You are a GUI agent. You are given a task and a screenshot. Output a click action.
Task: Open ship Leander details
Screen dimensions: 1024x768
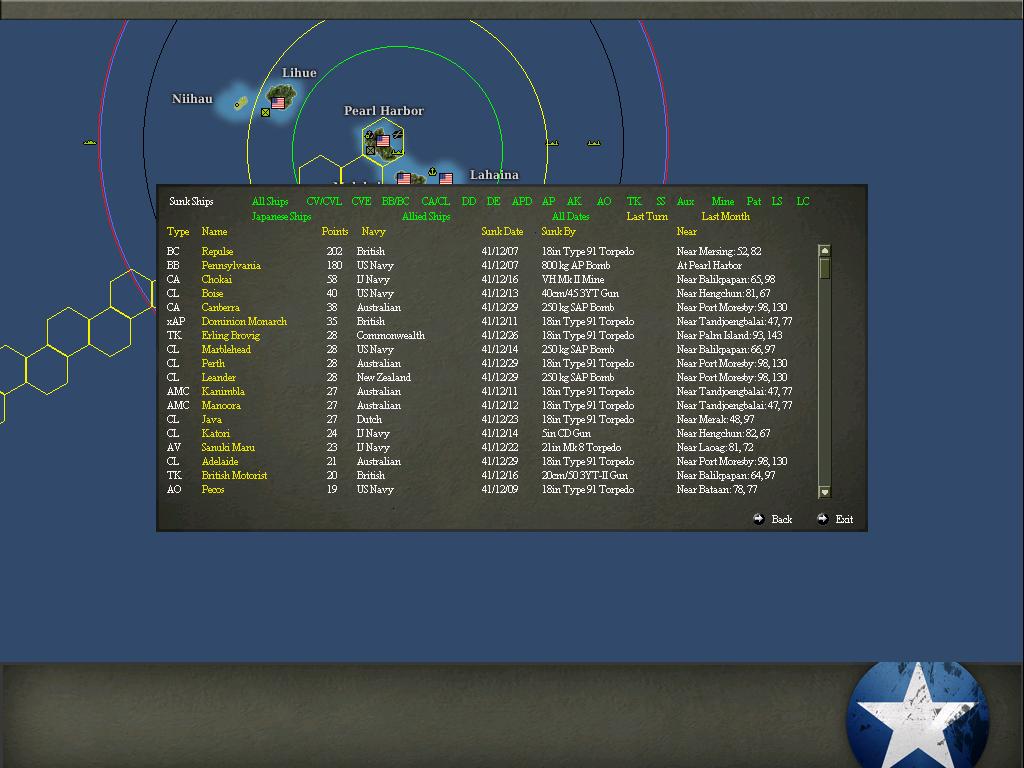pos(219,377)
